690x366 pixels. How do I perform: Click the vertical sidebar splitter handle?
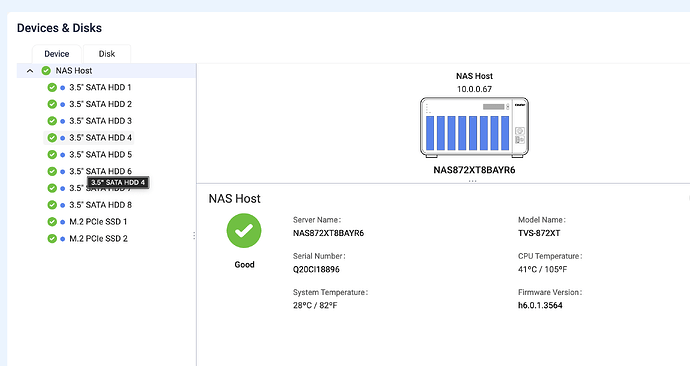[194, 236]
